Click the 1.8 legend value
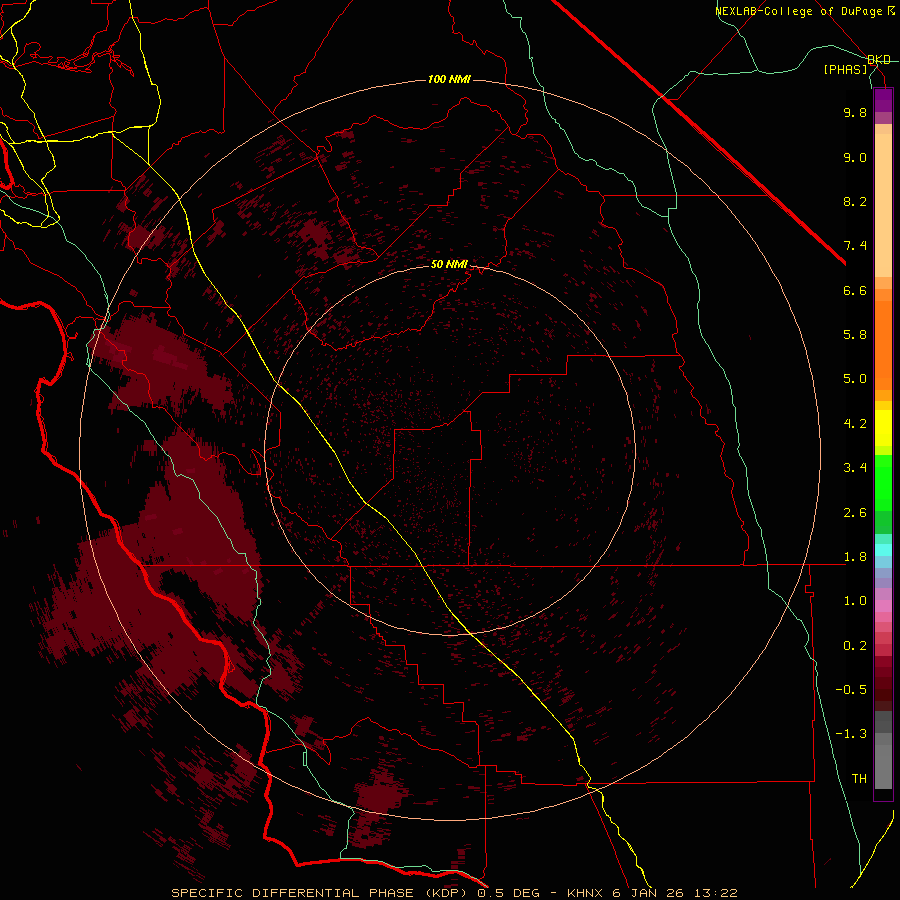The image size is (900, 900). click(x=855, y=557)
